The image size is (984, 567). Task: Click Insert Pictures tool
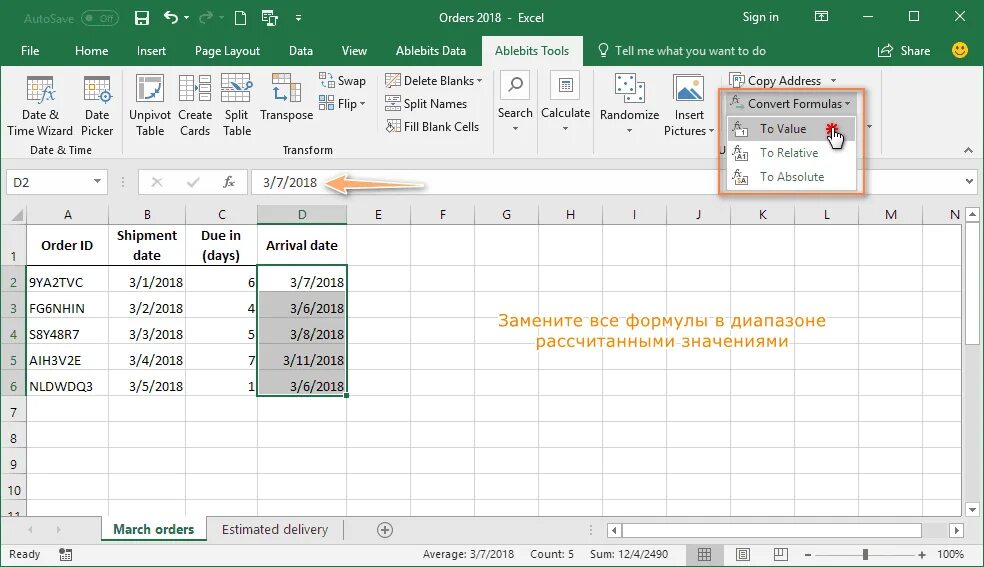[x=689, y=105]
